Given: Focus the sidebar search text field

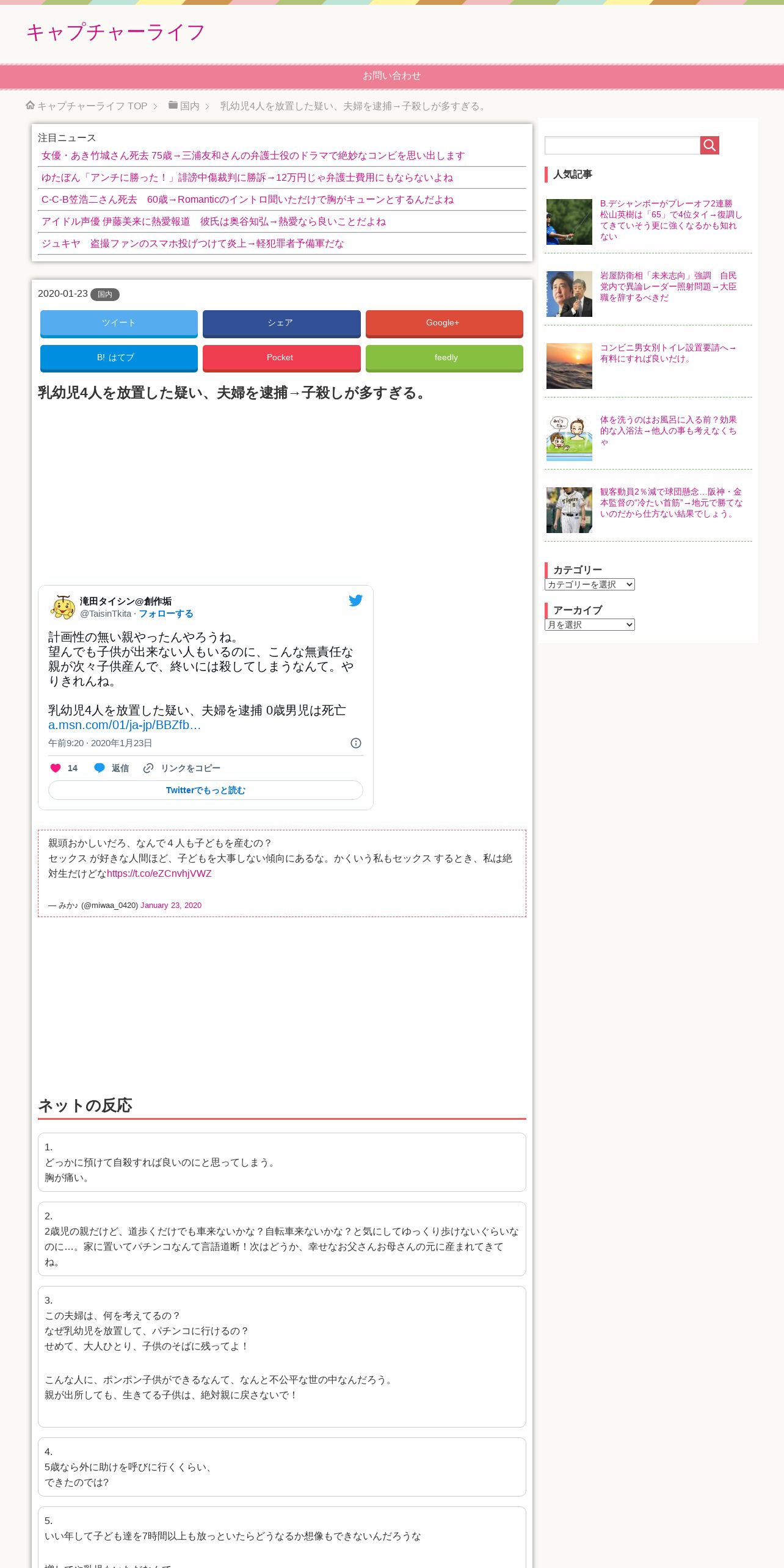Looking at the screenshot, I should pyautogui.click(x=622, y=145).
